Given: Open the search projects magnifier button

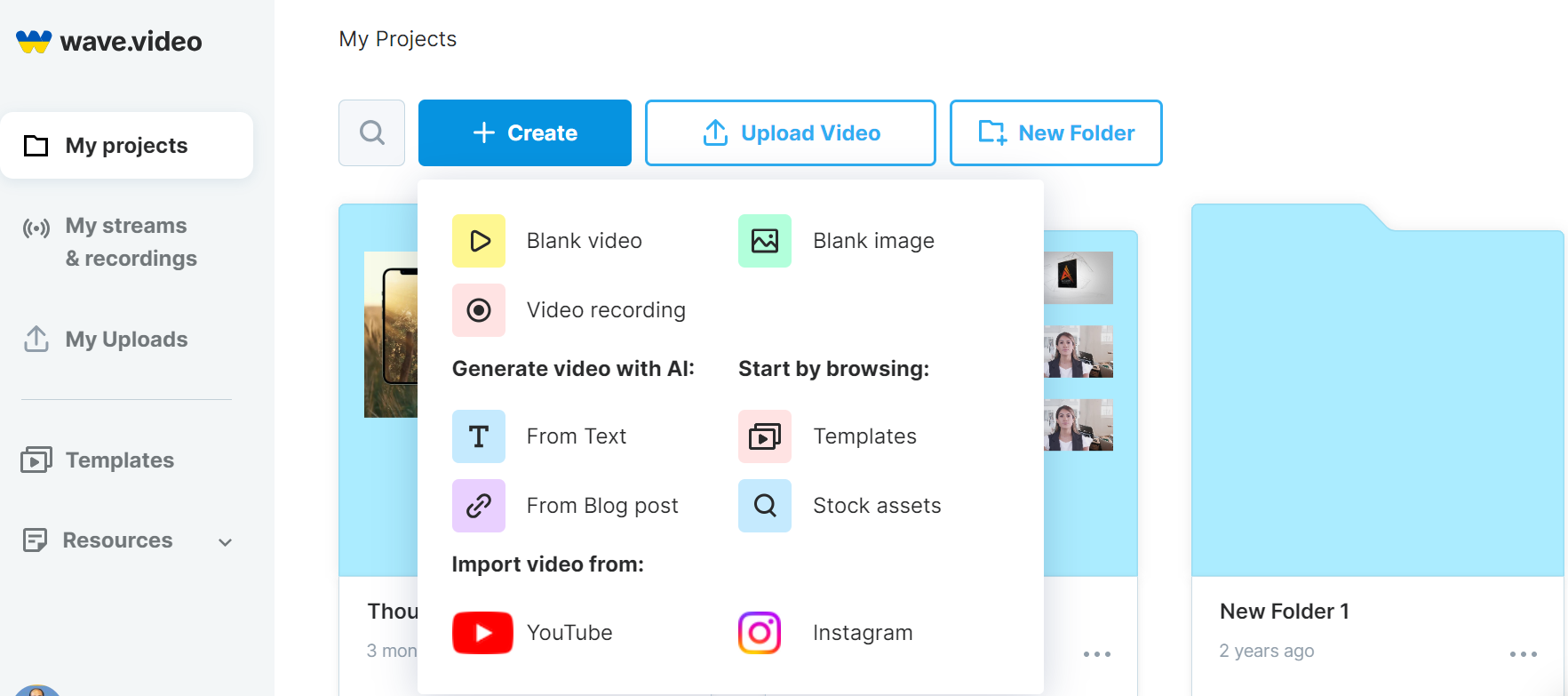Looking at the screenshot, I should coord(371,132).
